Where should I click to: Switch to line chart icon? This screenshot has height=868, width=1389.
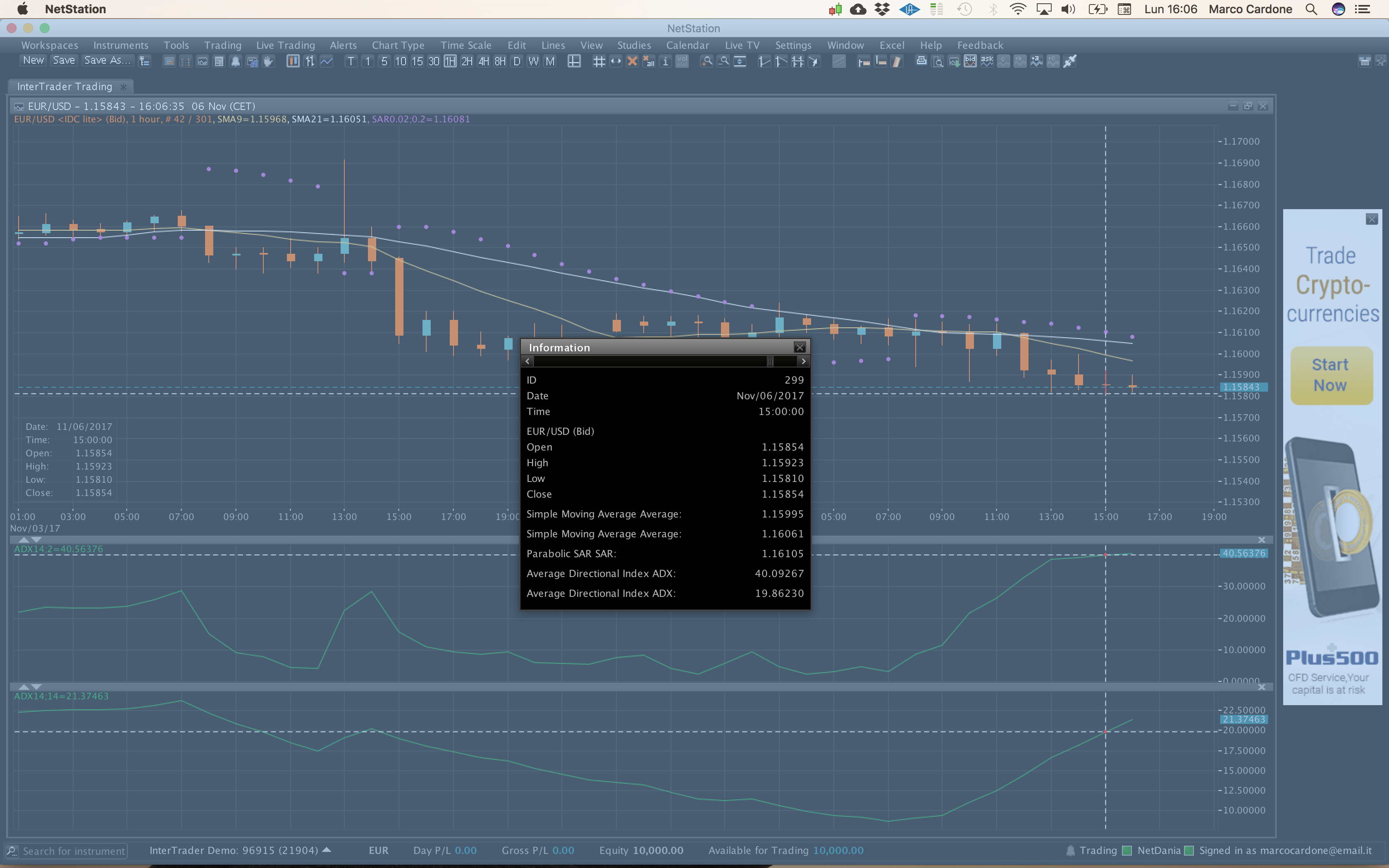(326, 61)
